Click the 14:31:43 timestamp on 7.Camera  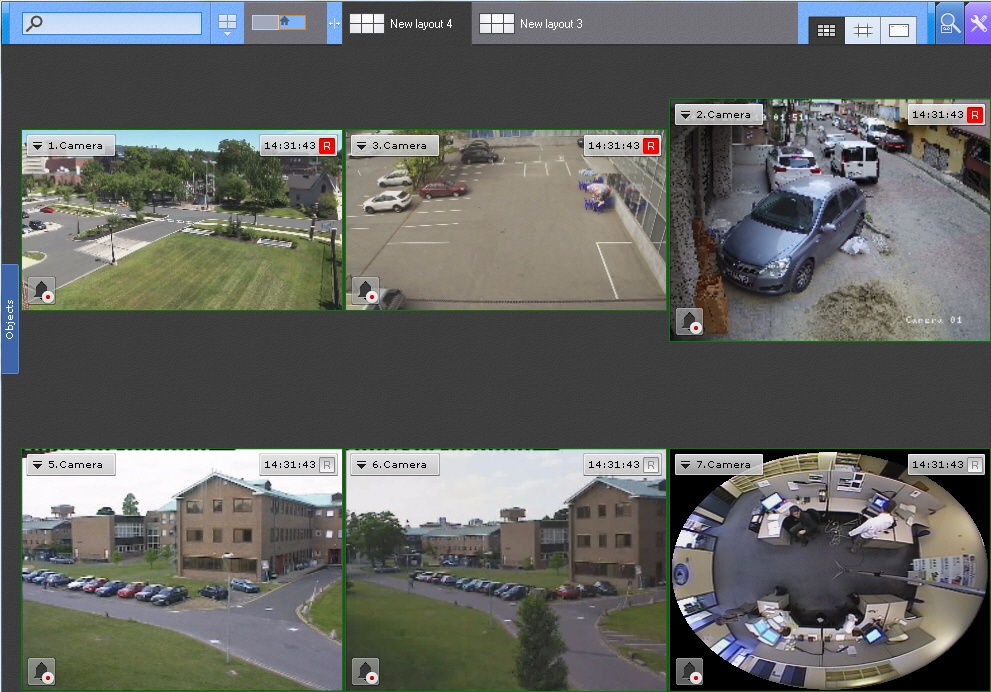coord(937,465)
